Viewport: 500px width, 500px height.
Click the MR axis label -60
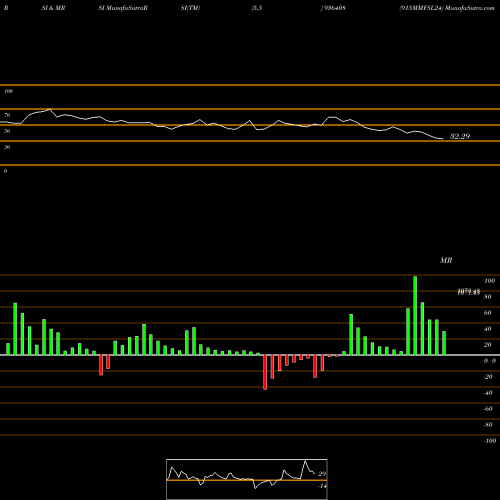[x=488, y=409]
